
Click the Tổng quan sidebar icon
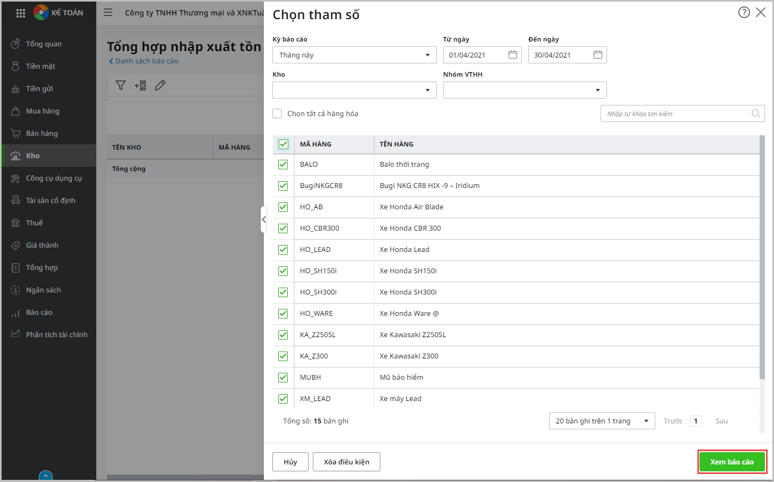coord(15,44)
